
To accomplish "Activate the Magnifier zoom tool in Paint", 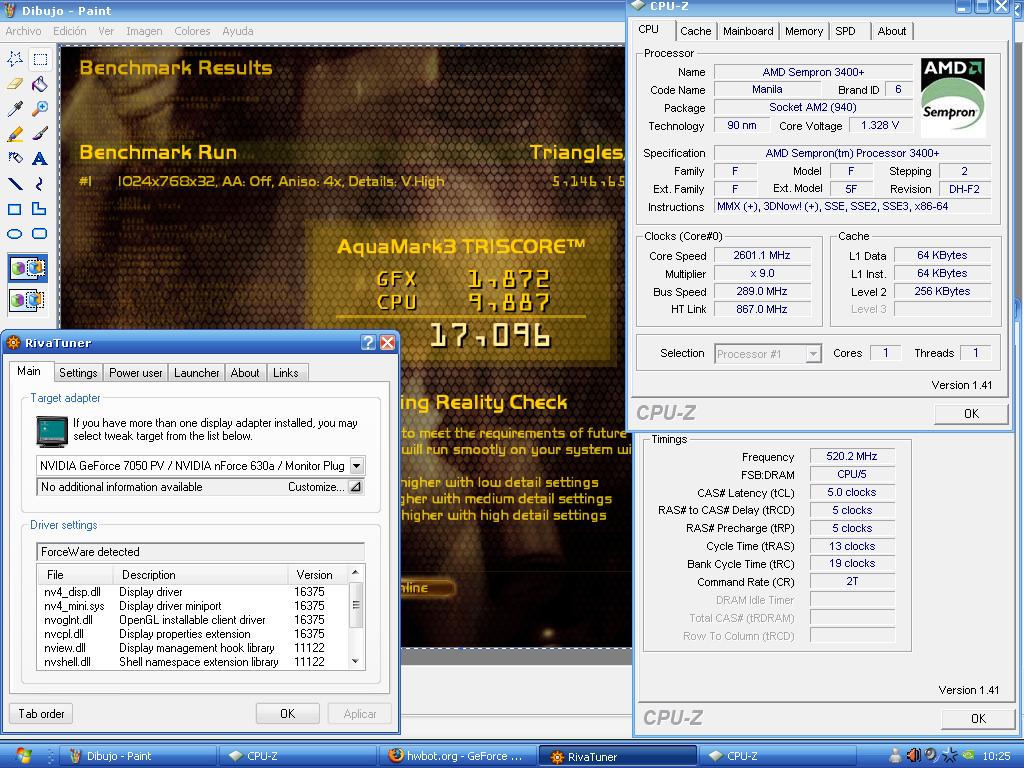I will click(x=40, y=108).
